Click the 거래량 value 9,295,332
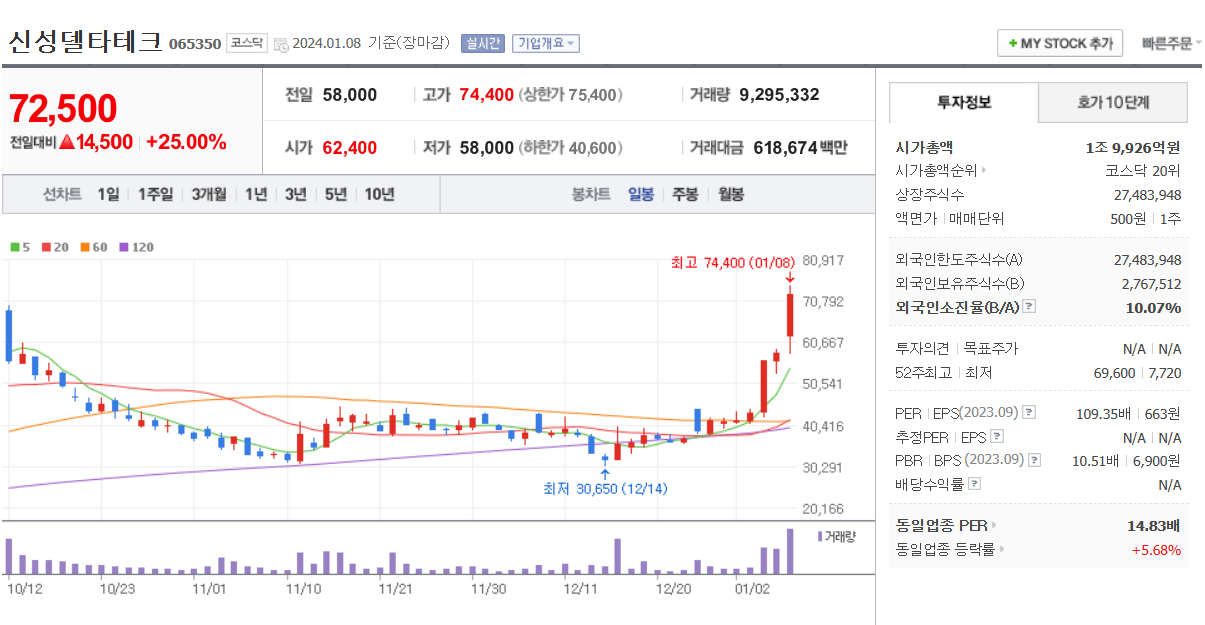This screenshot has height=625, width=1205. (x=779, y=95)
